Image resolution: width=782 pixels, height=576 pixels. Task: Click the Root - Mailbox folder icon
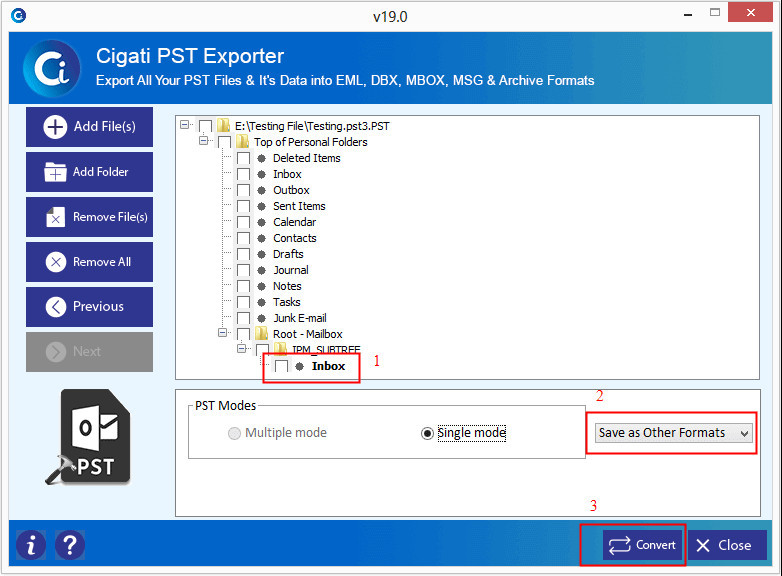261,333
